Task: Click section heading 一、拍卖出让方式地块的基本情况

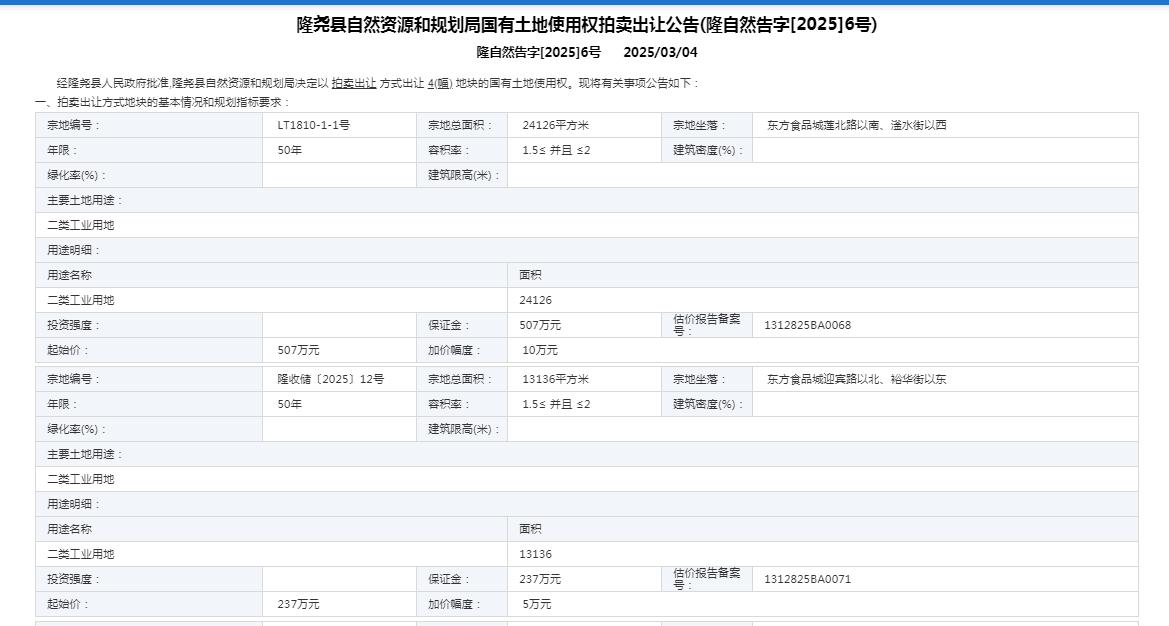Action: pyautogui.click(x=162, y=102)
